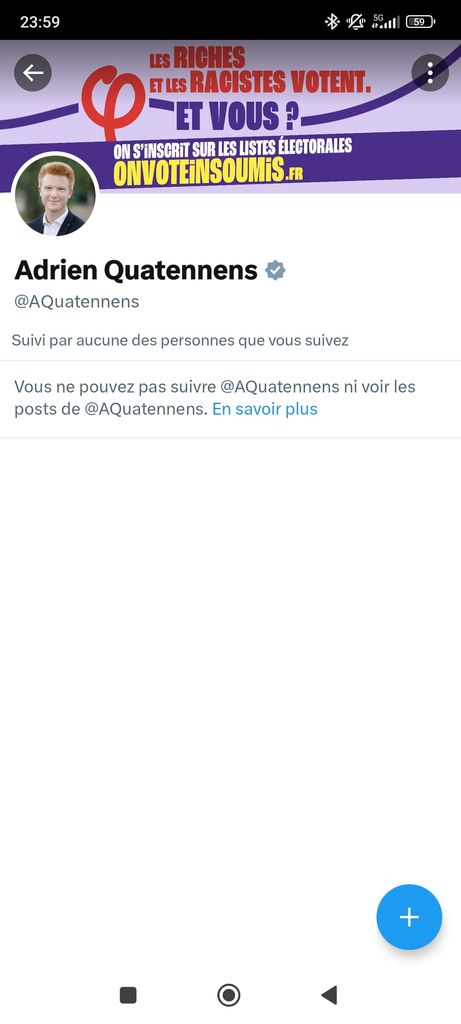
Task: Click the blue verified badge
Action: tap(276, 270)
